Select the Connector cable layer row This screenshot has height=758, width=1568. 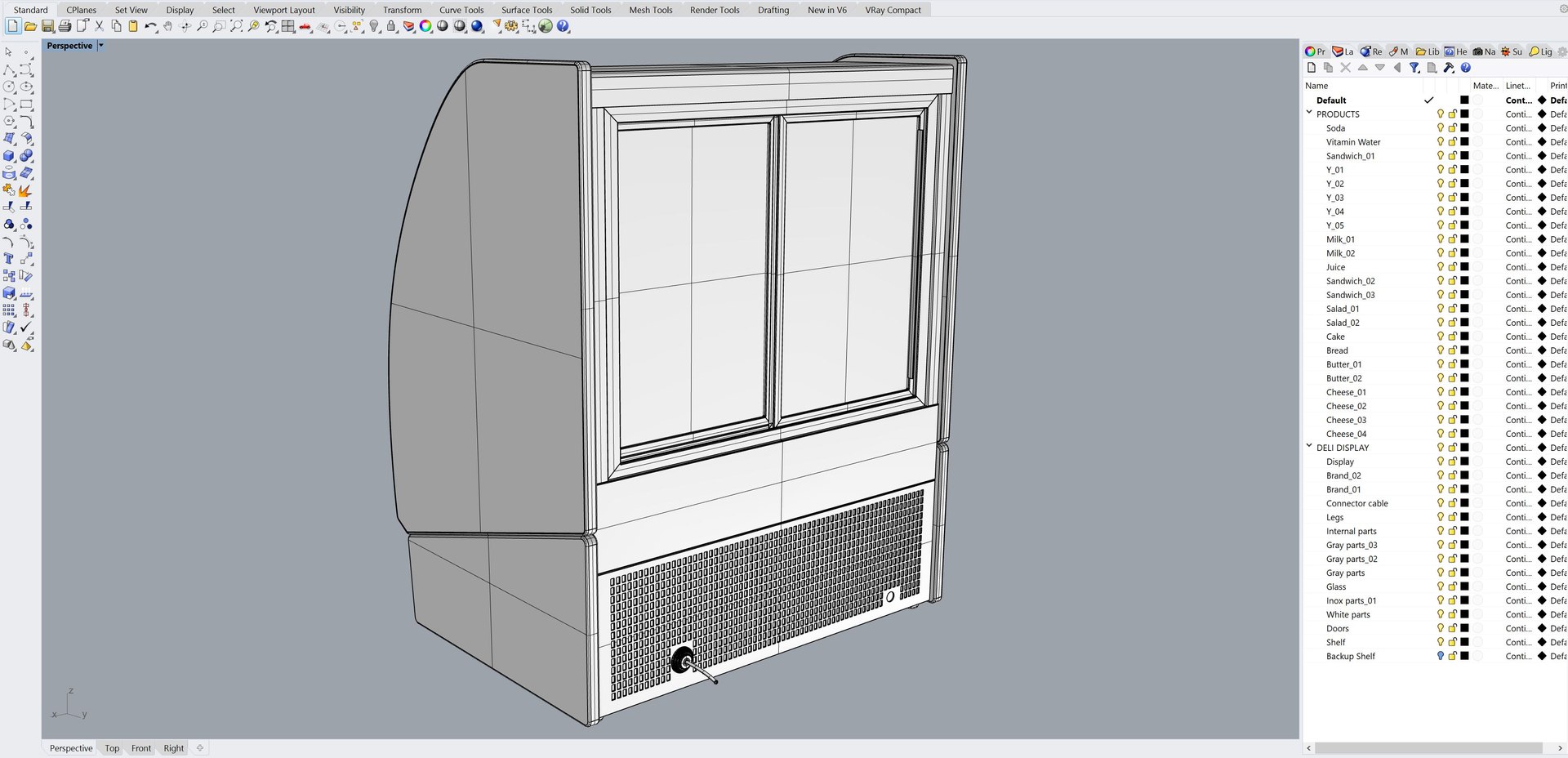click(1356, 503)
